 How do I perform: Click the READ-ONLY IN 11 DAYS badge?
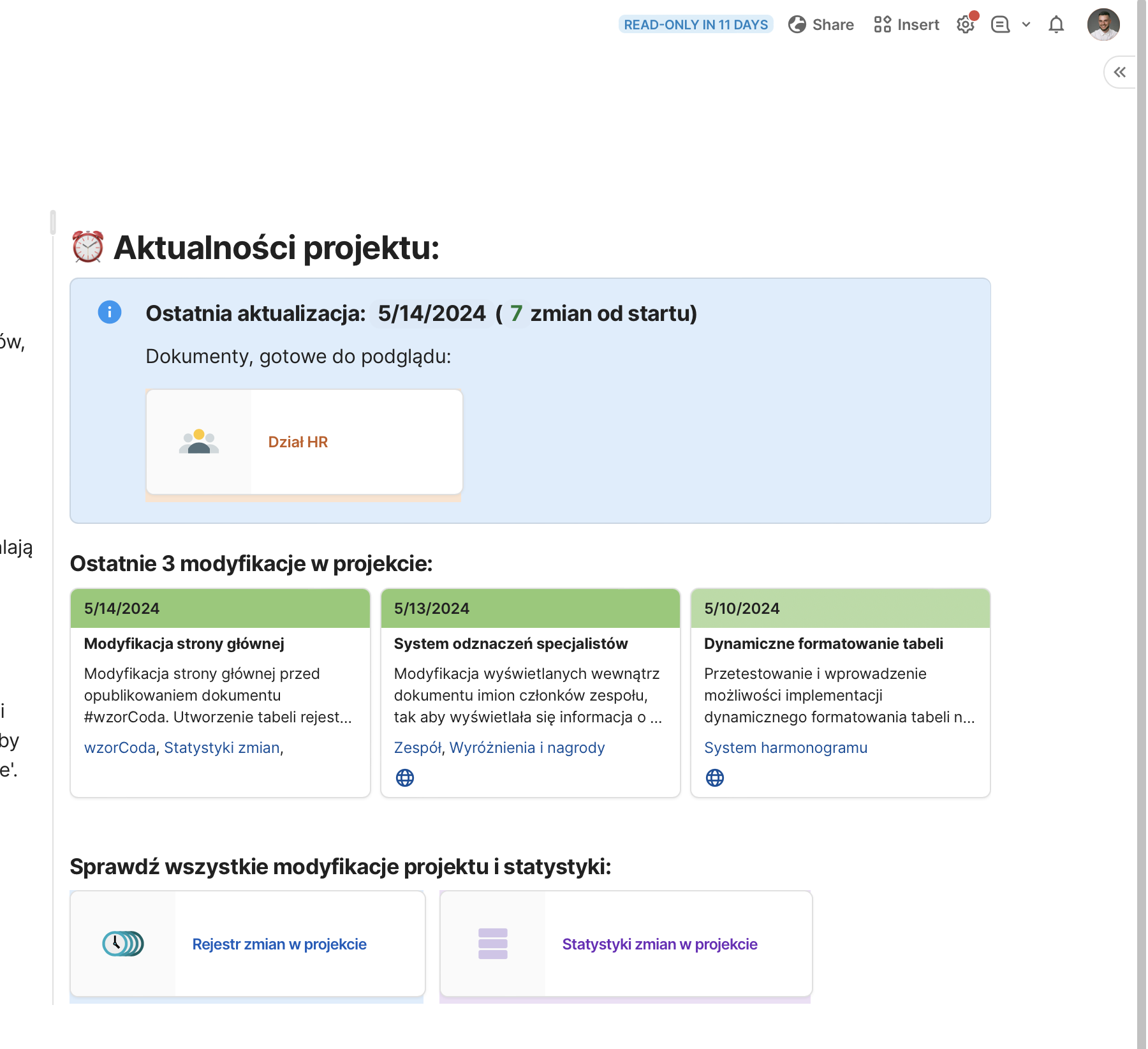coord(696,25)
